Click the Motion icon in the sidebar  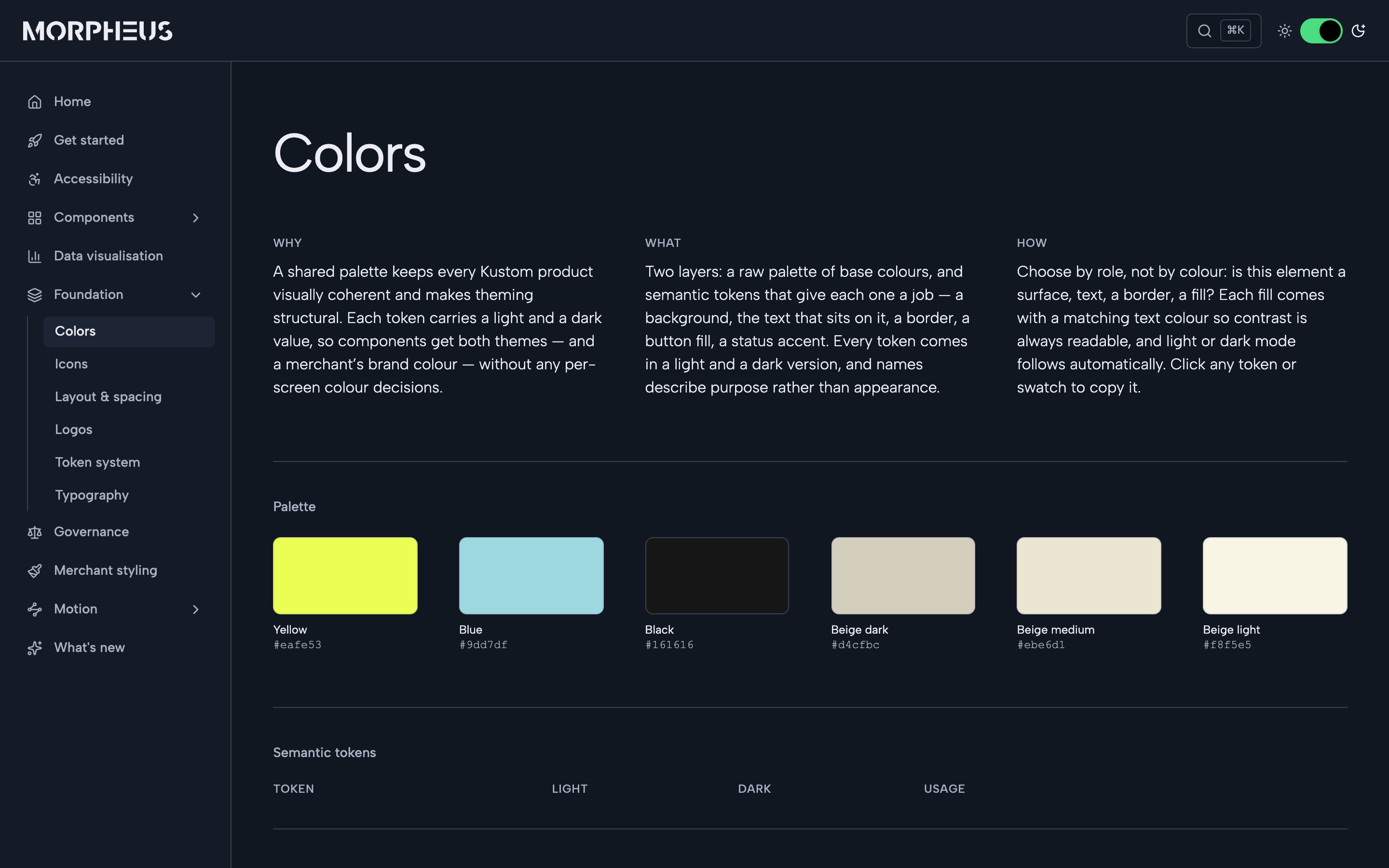(34, 609)
